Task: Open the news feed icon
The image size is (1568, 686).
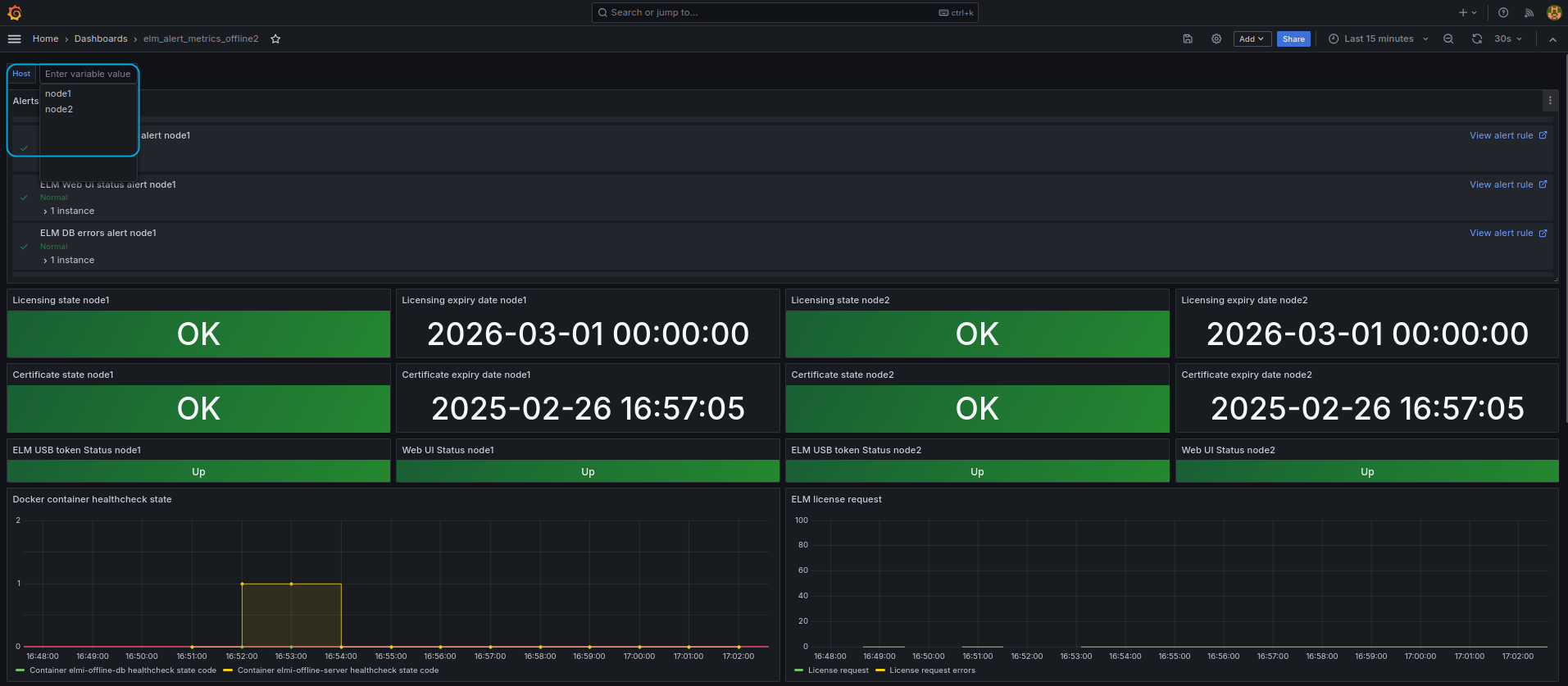Action: point(1529,12)
